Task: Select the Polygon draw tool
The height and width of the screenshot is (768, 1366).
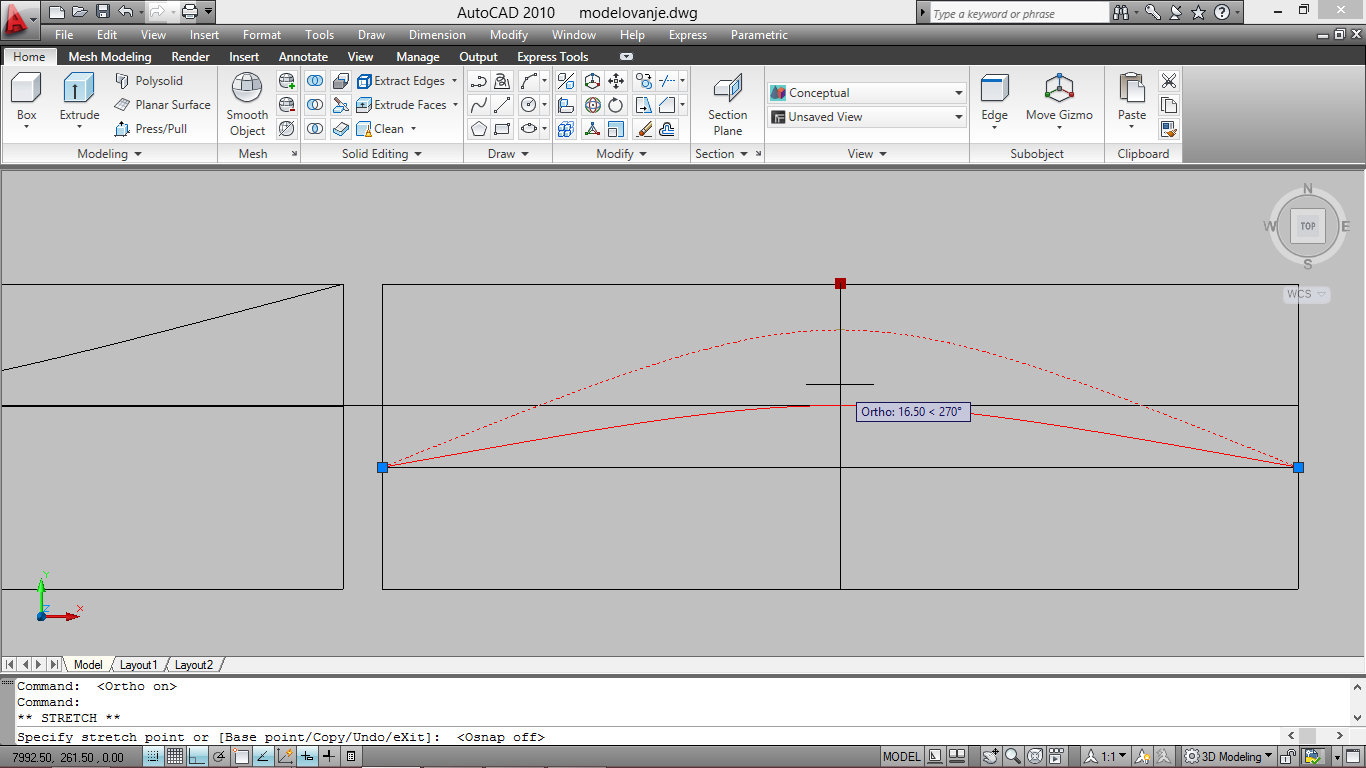Action: coord(479,129)
